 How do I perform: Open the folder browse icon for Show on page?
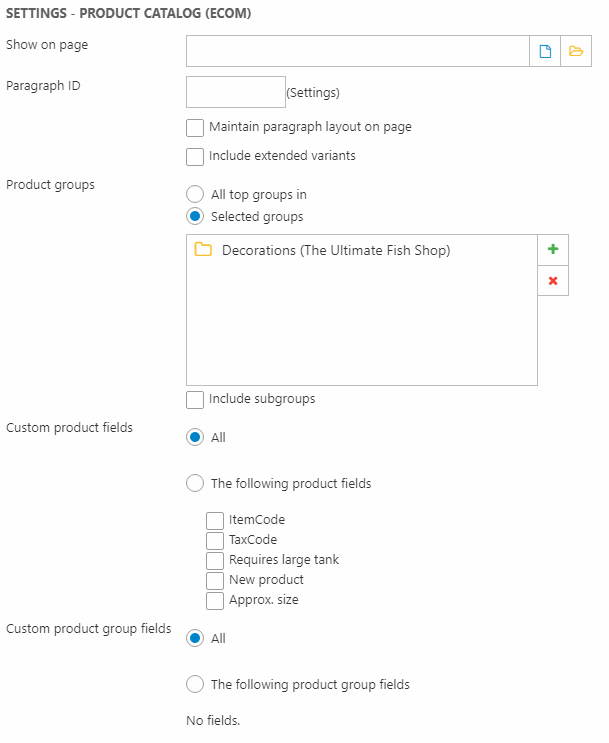575,51
